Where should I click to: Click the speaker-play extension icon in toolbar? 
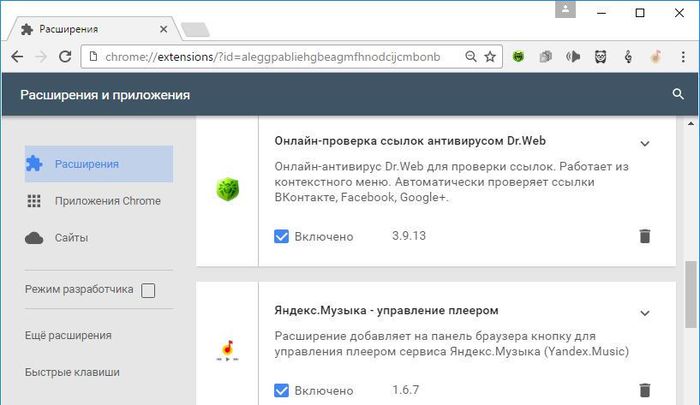click(573, 57)
